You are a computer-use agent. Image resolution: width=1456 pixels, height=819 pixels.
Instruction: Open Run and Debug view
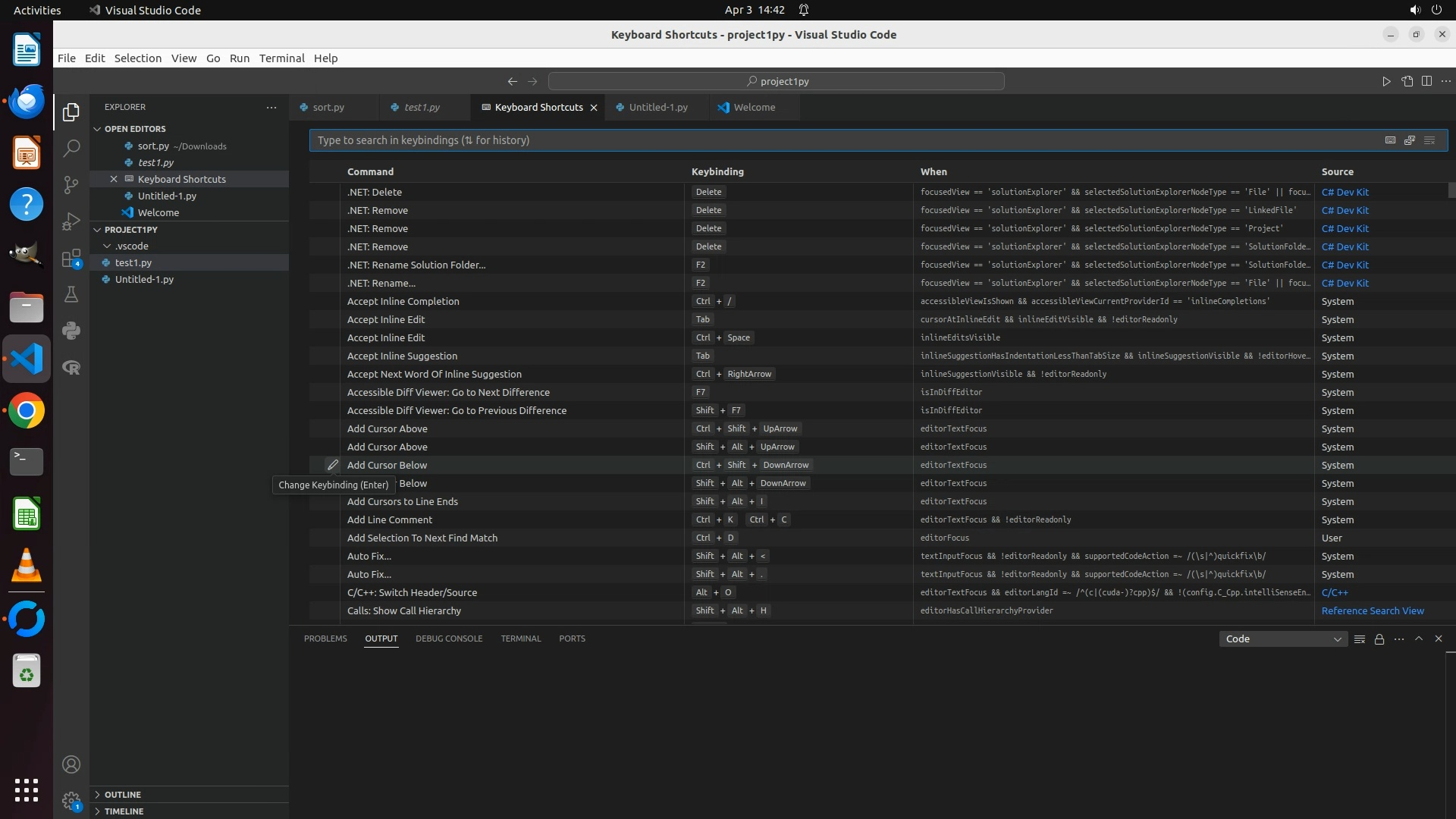[x=71, y=221]
